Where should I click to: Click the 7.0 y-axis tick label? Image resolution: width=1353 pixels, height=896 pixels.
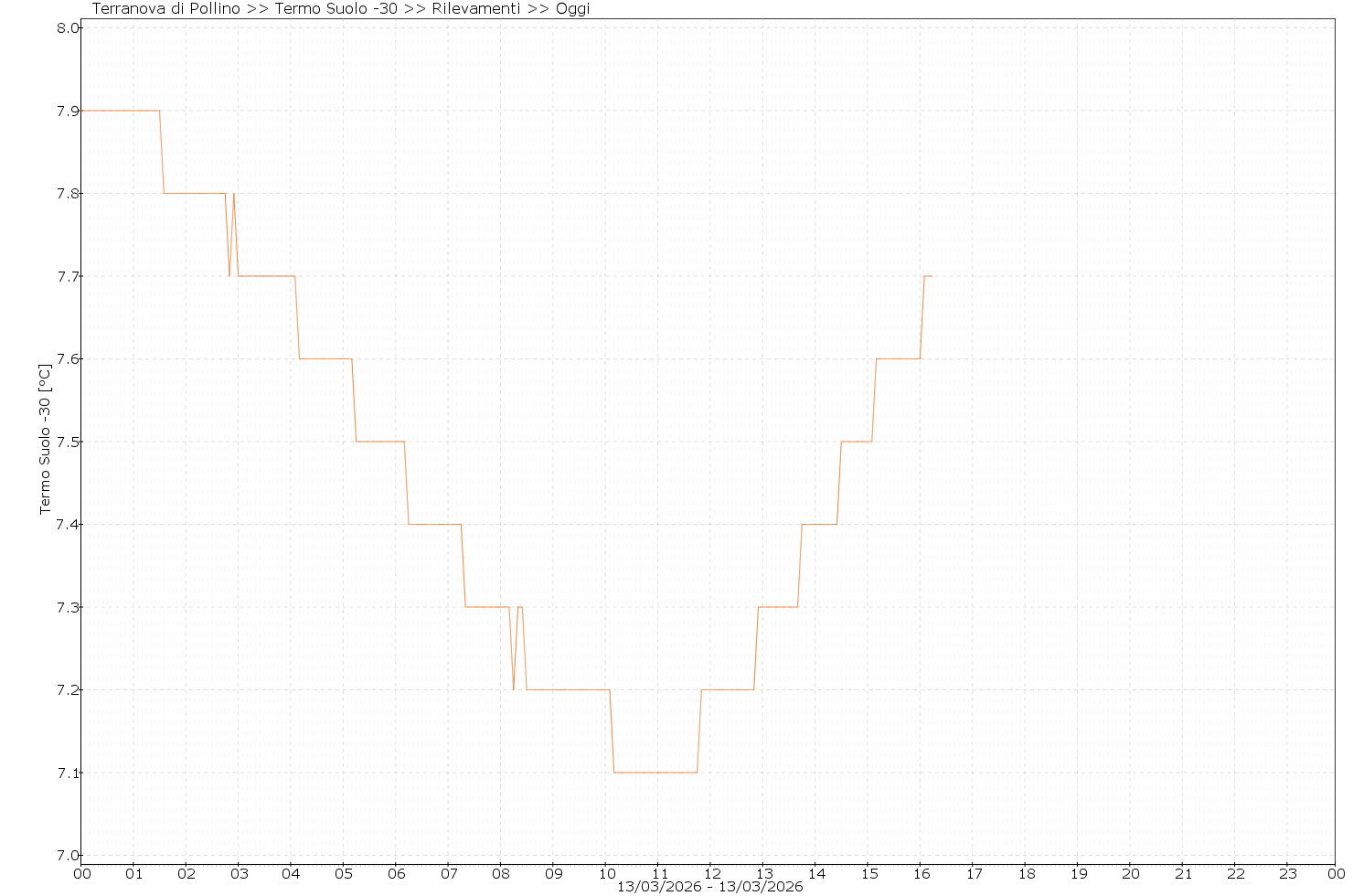[68, 856]
